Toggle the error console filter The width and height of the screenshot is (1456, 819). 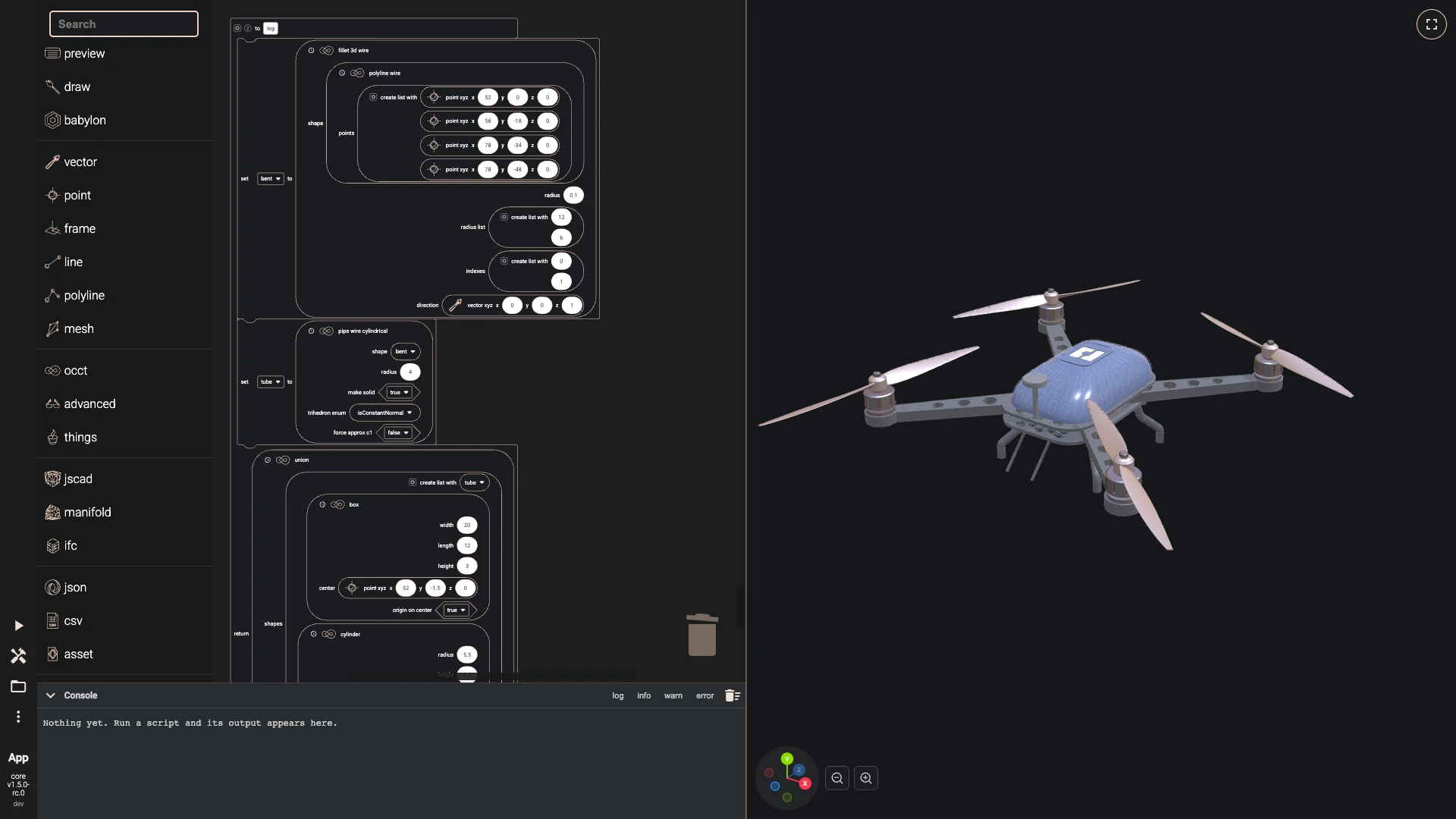[704, 695]
